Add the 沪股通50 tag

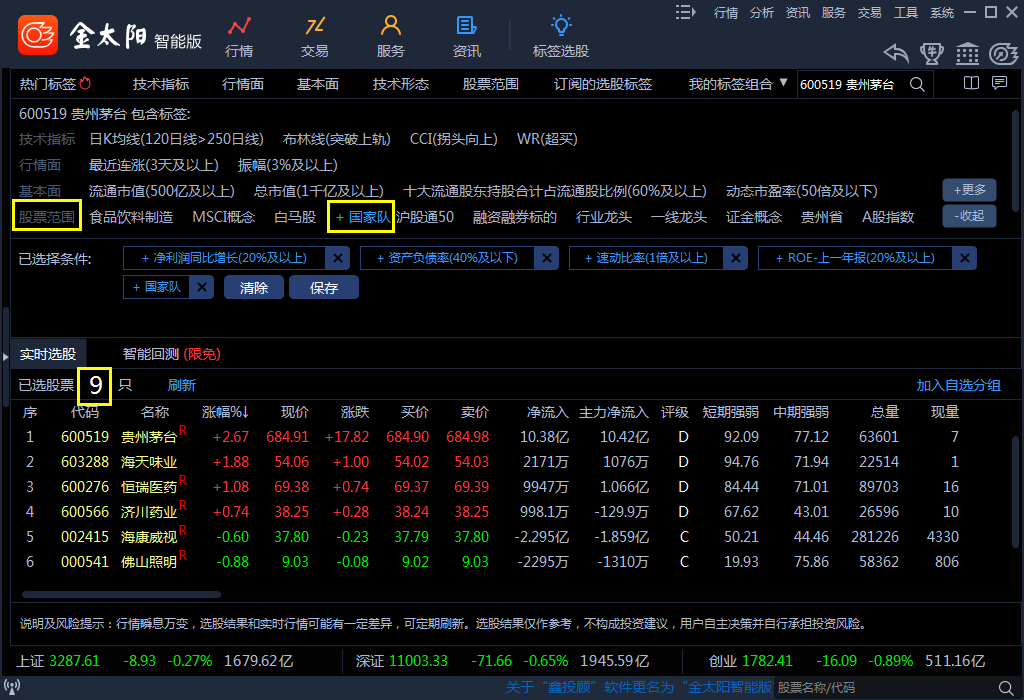[424, 217]
